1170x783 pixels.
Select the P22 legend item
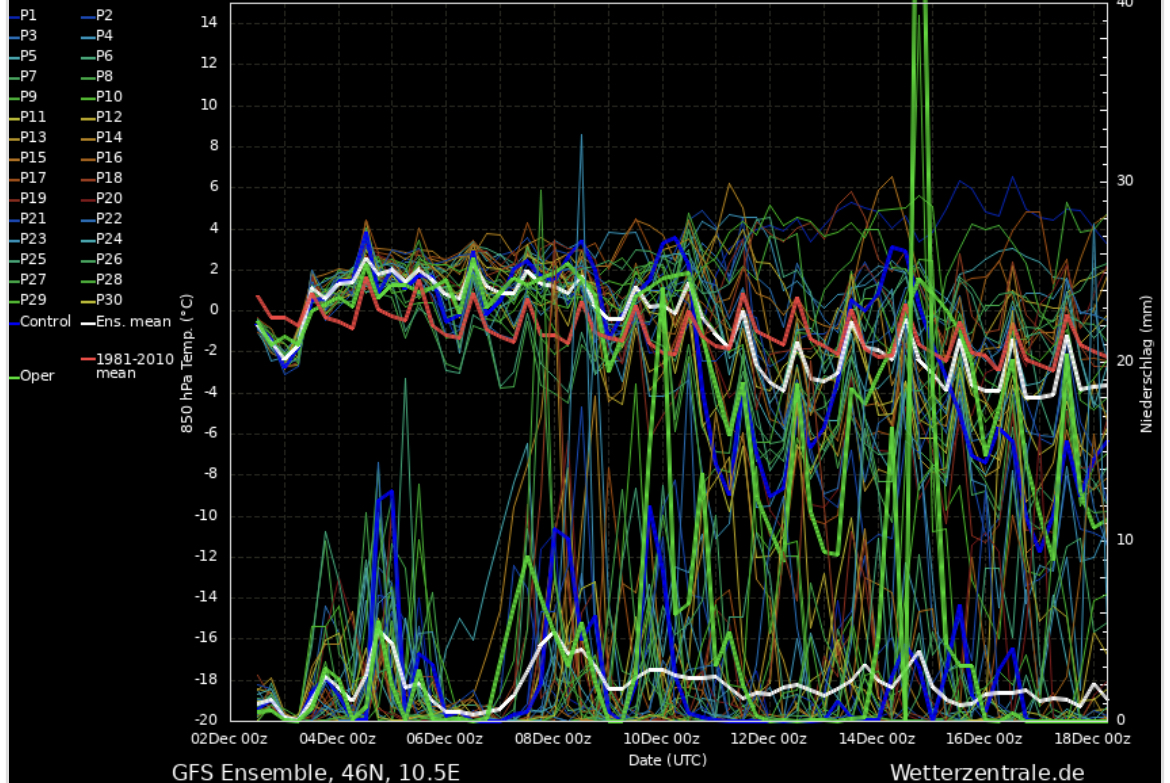pos(108,219)
